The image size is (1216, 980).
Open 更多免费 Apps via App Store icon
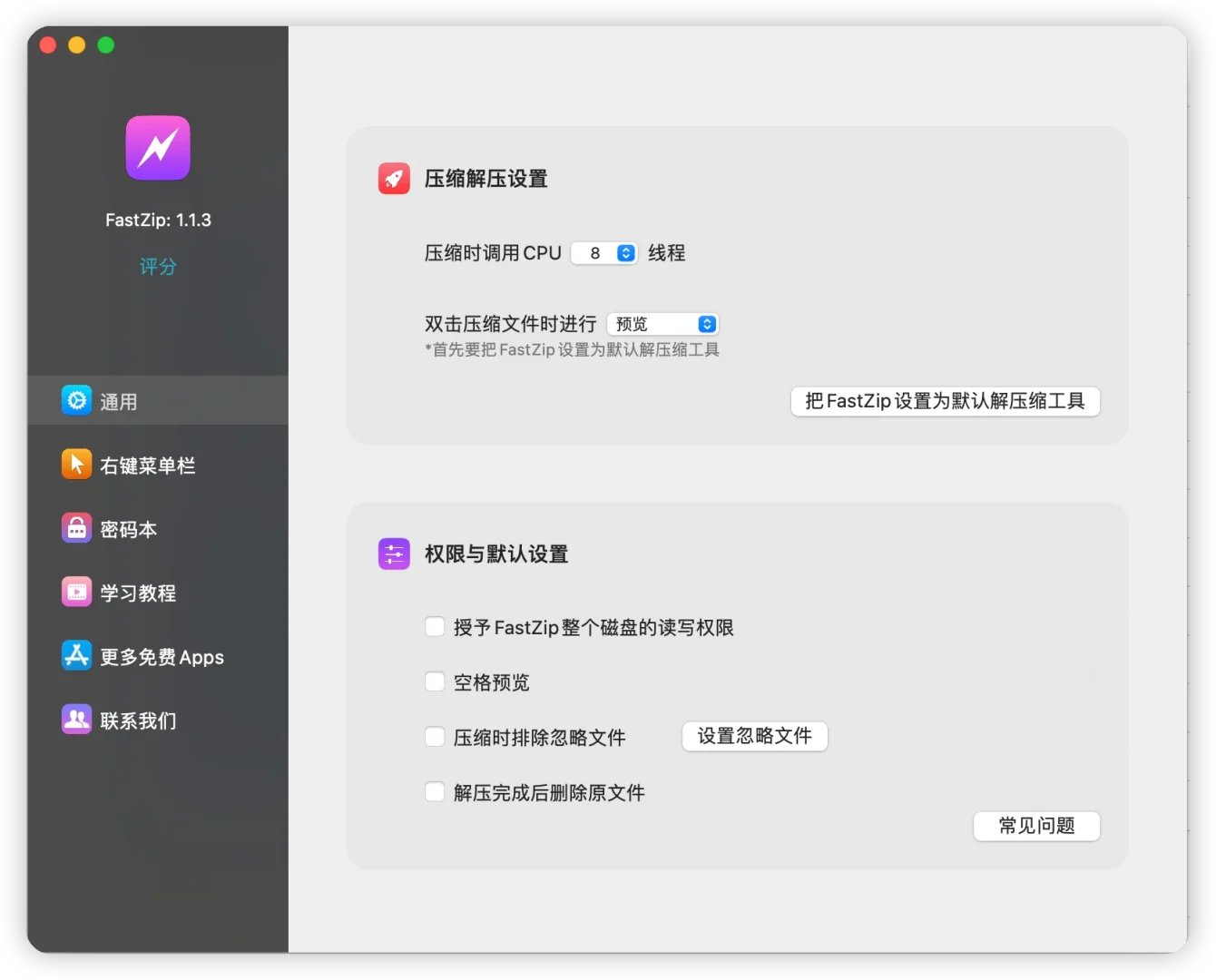pos(77,655)
